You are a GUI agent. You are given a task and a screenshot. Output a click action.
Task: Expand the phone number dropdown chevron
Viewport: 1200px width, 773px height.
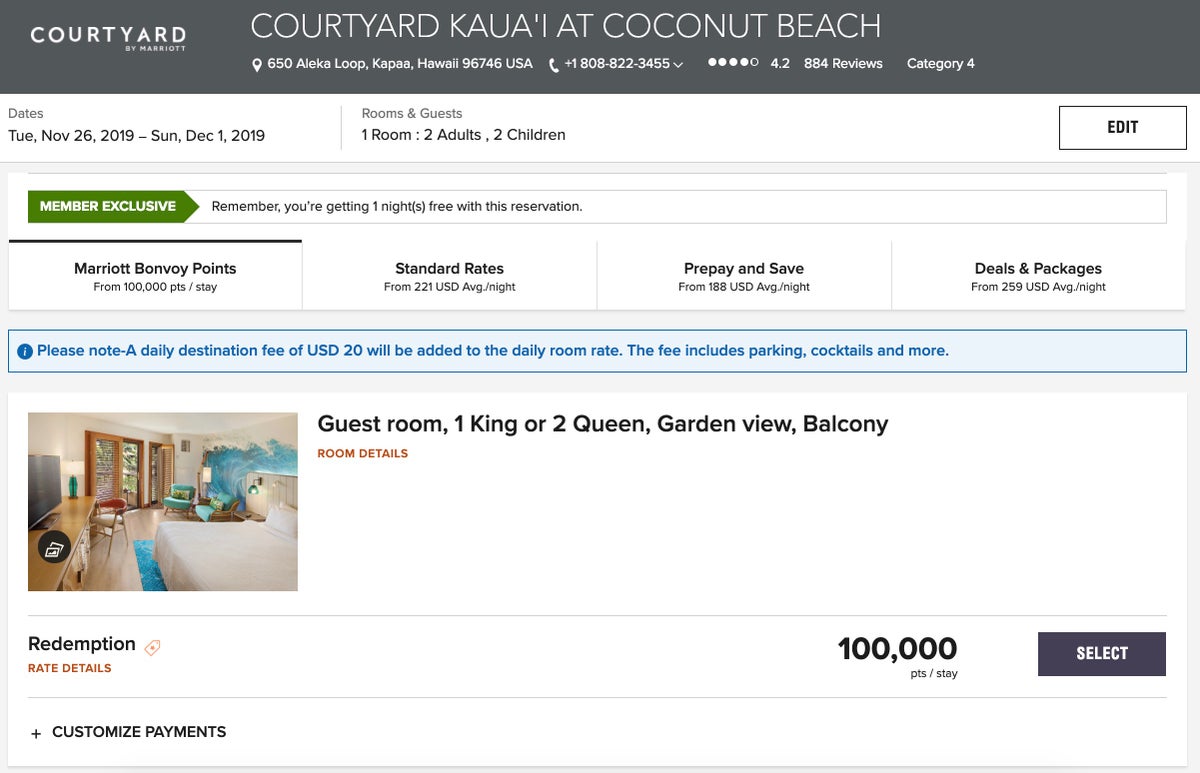click(677, 65)
